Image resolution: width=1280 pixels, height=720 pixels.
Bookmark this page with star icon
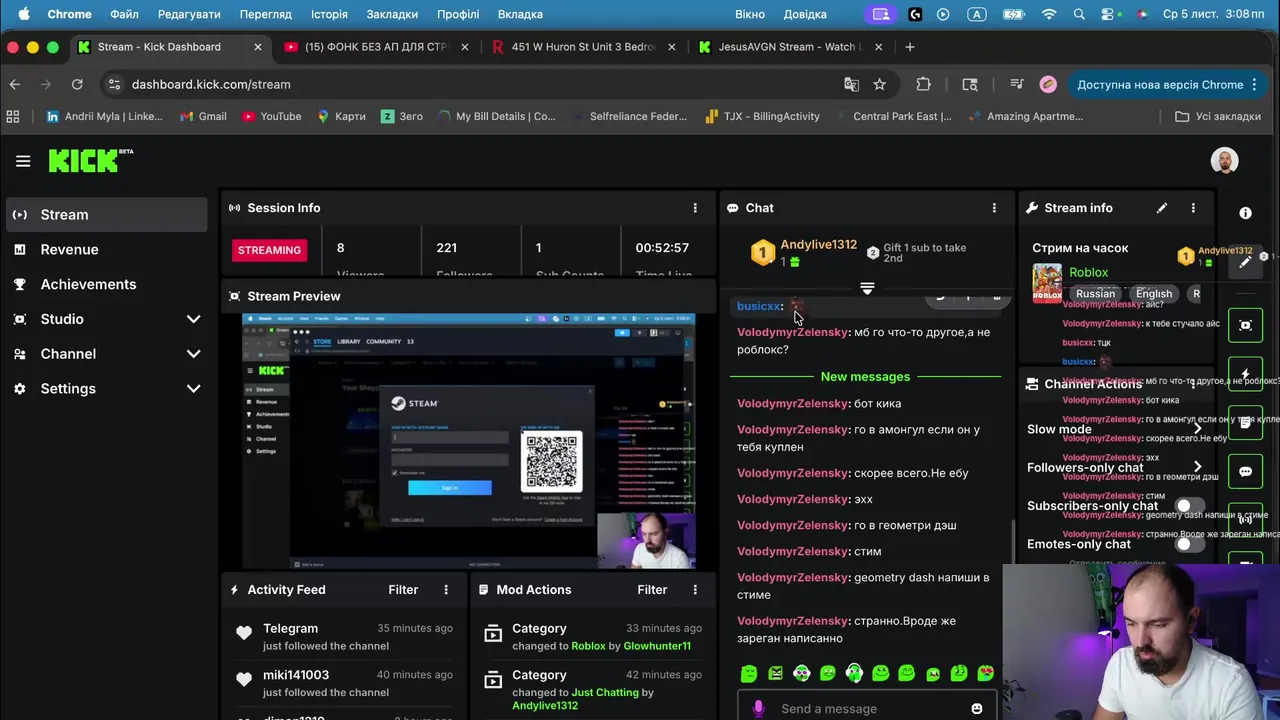879,85
